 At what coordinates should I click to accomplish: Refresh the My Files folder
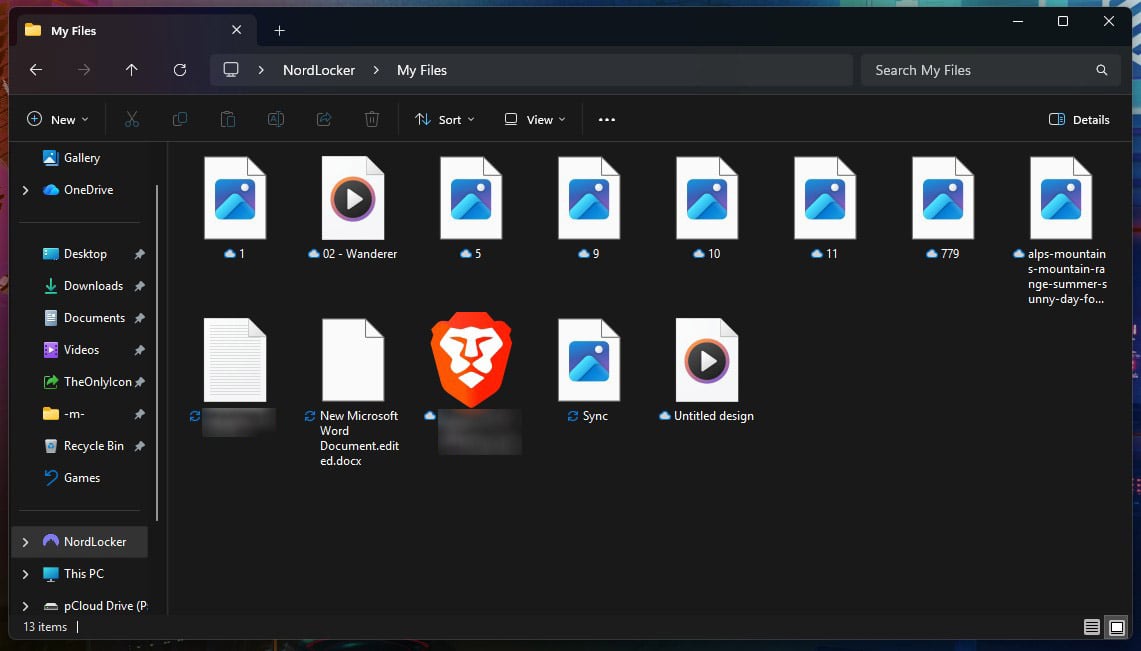coord(180,70)
